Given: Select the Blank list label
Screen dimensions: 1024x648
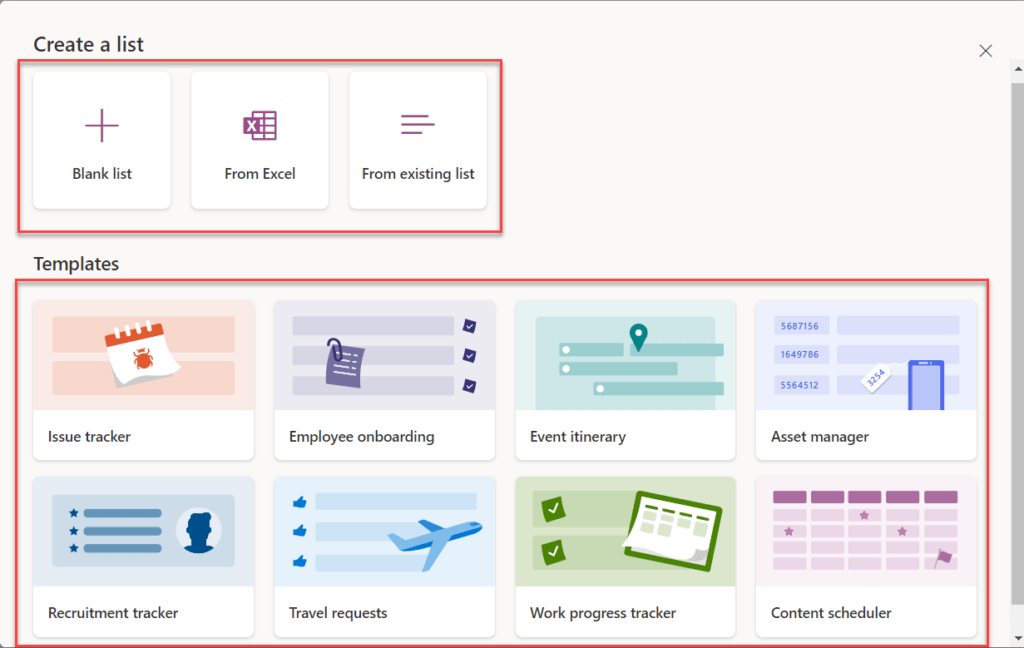Looking at the screenshot, I should tap(102, 174).
